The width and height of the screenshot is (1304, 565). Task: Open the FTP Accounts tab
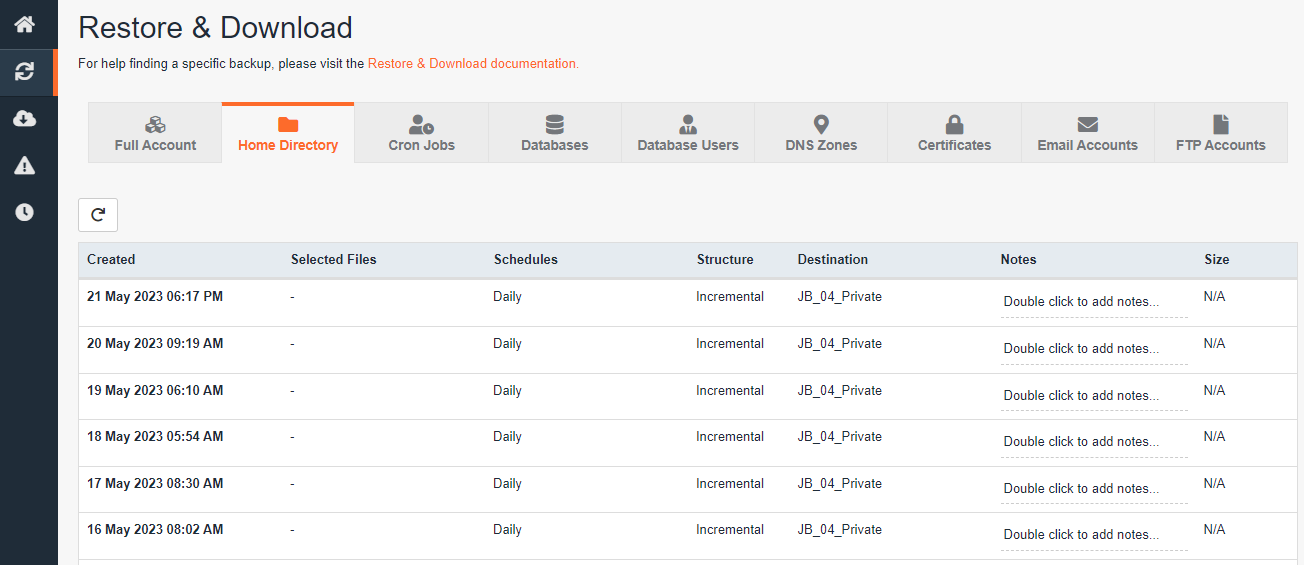(x=1220, y=134)
